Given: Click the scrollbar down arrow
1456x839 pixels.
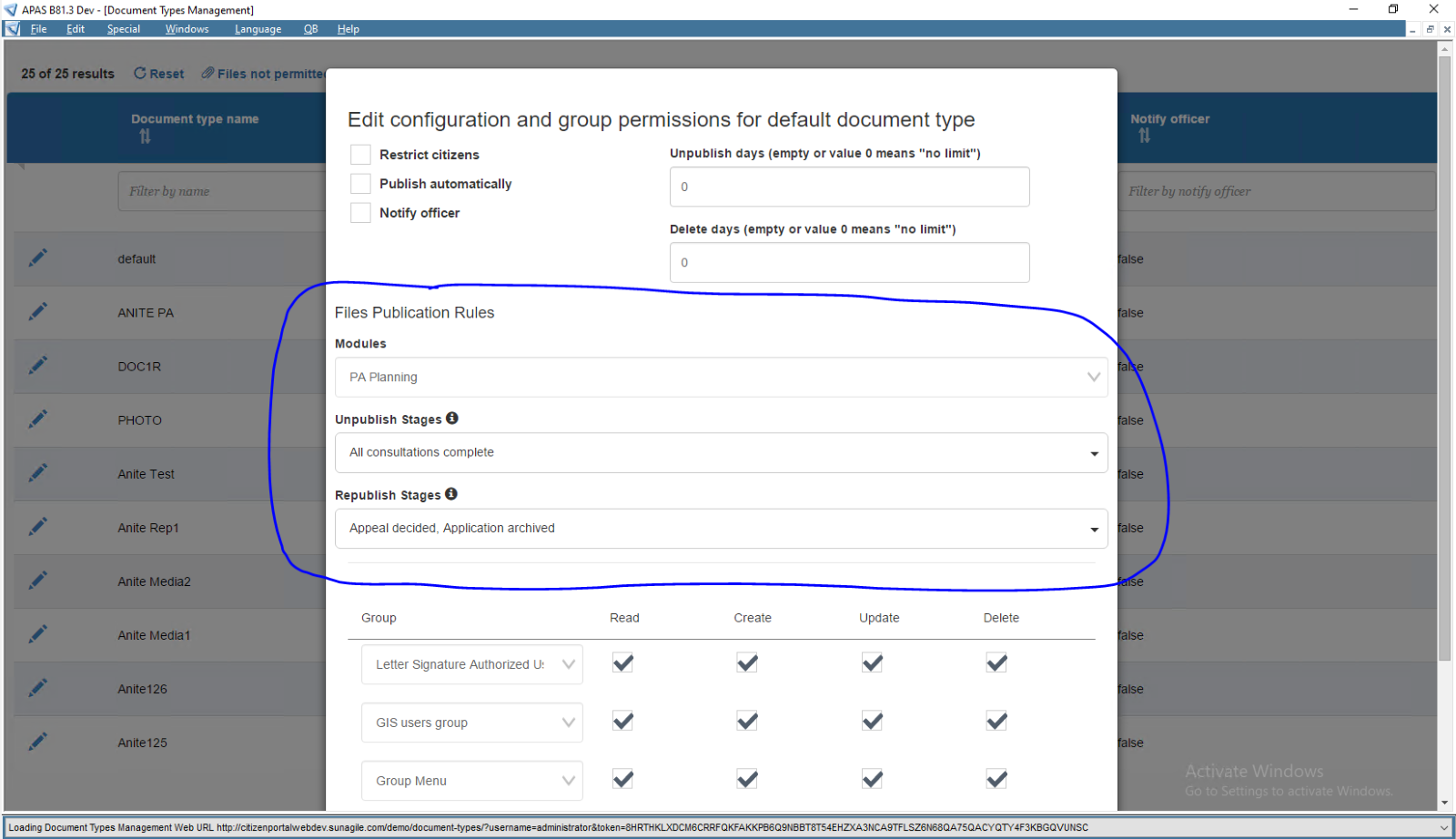Looking at the screenshot, I should [x=1444, y=803].
